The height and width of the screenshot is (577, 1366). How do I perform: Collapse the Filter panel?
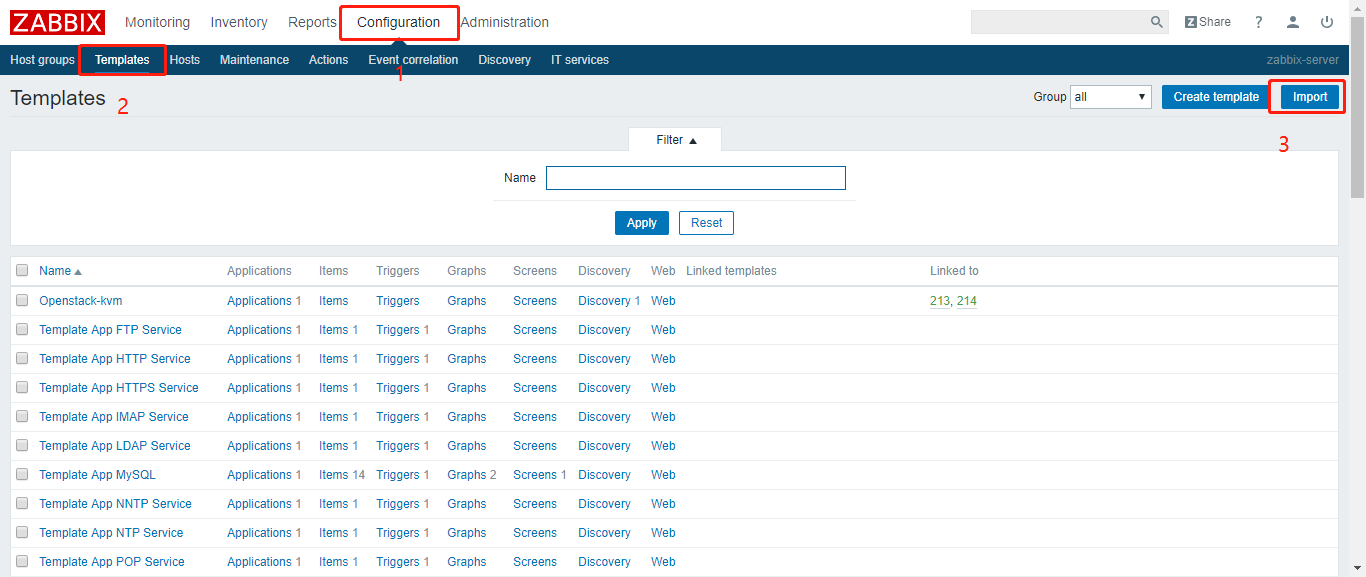pyautogui.click(x=675, y=139)
